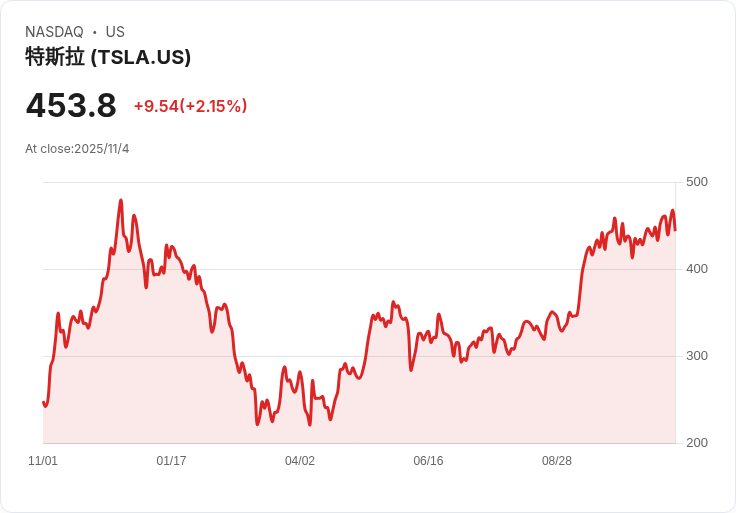Click the At close date text

(77, 149)
